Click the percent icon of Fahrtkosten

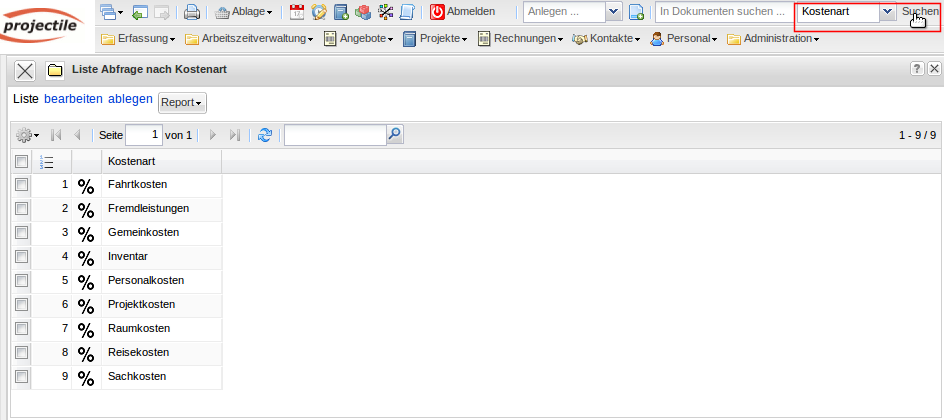point(86,186)
